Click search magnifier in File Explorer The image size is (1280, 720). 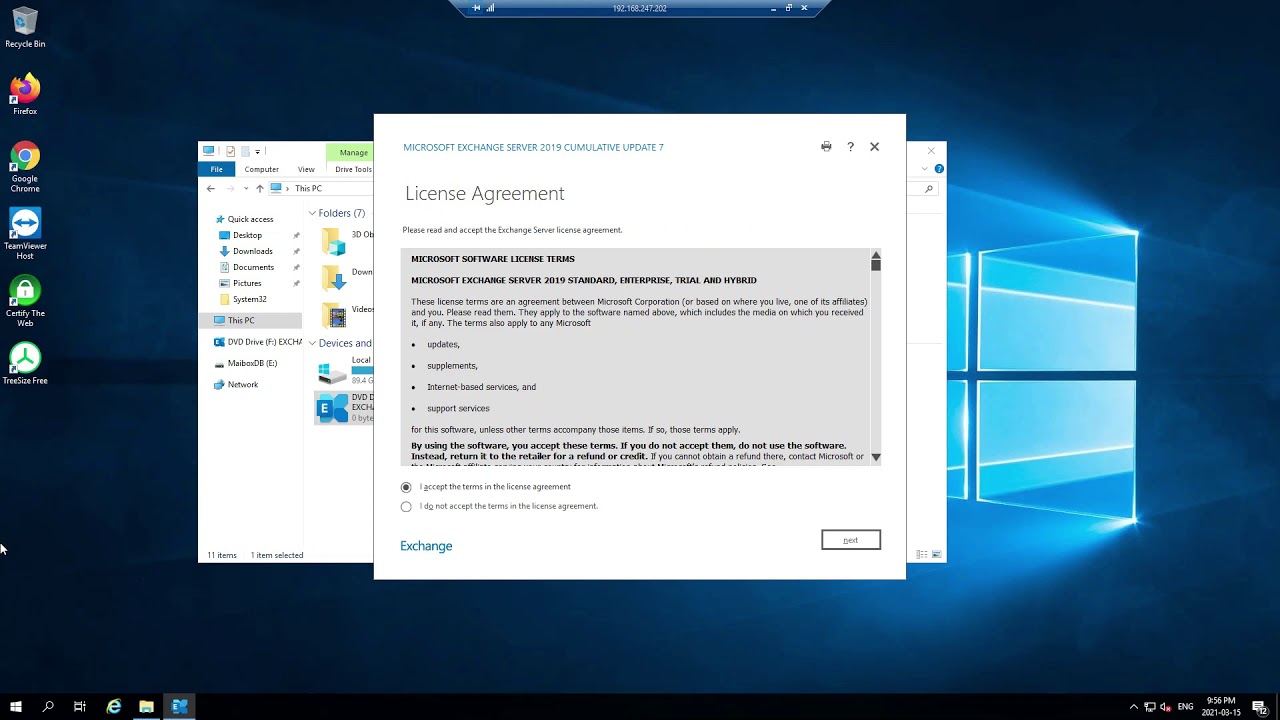tap(929, 188)
